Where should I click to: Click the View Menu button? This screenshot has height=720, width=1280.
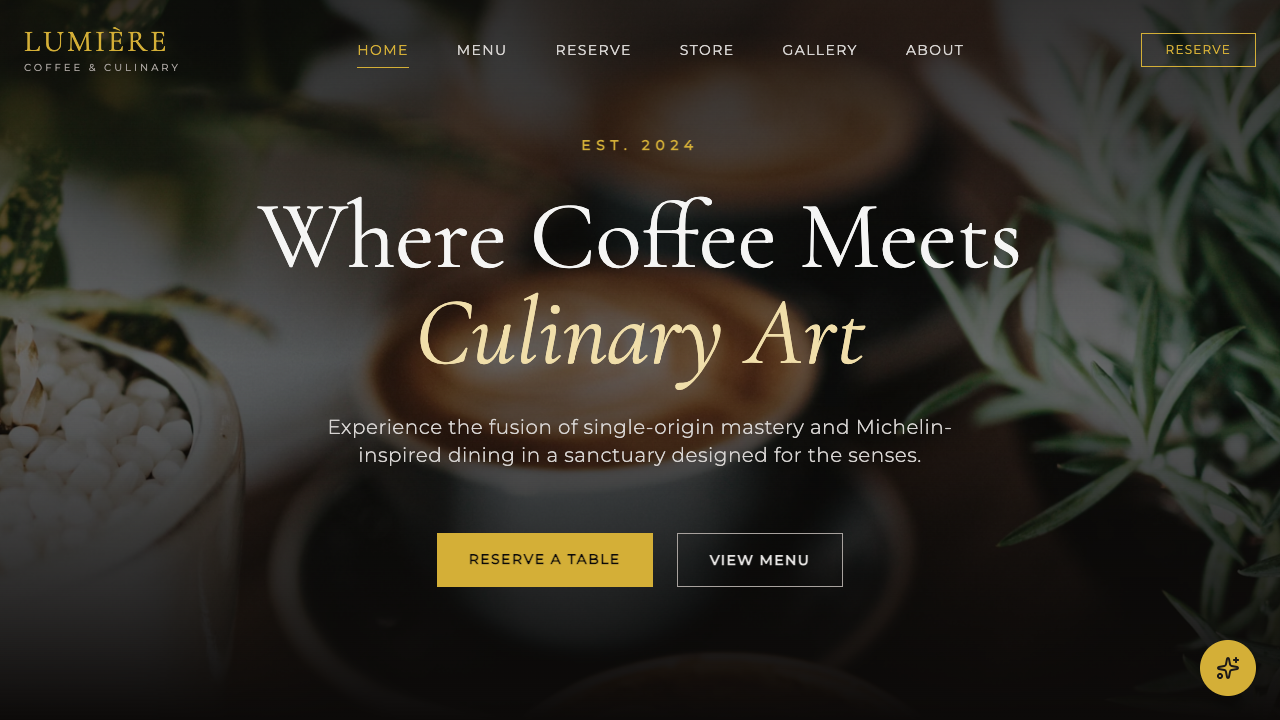[760, 560]
